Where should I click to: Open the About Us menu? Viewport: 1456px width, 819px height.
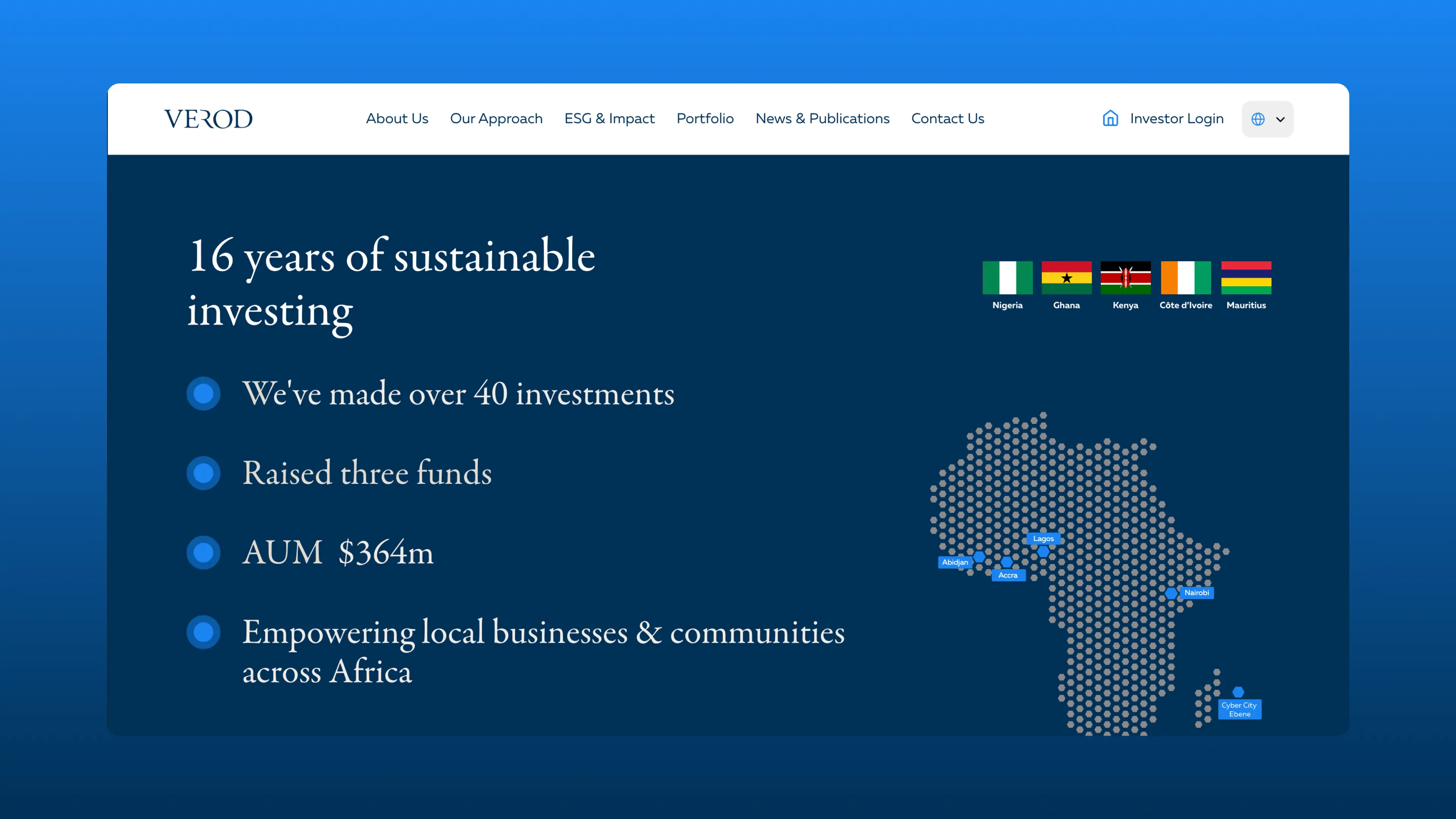pyautogui.click(x=397, y=119)
